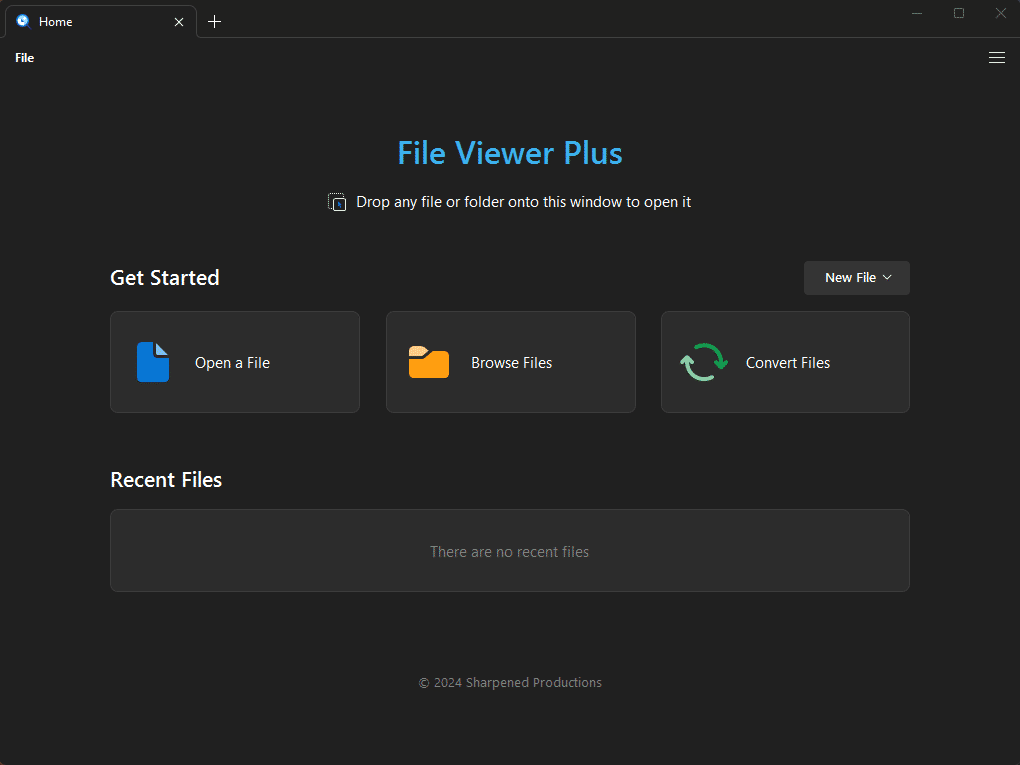Click the 2024 Sharpened Productions copyright text

(x=510, y=682)
